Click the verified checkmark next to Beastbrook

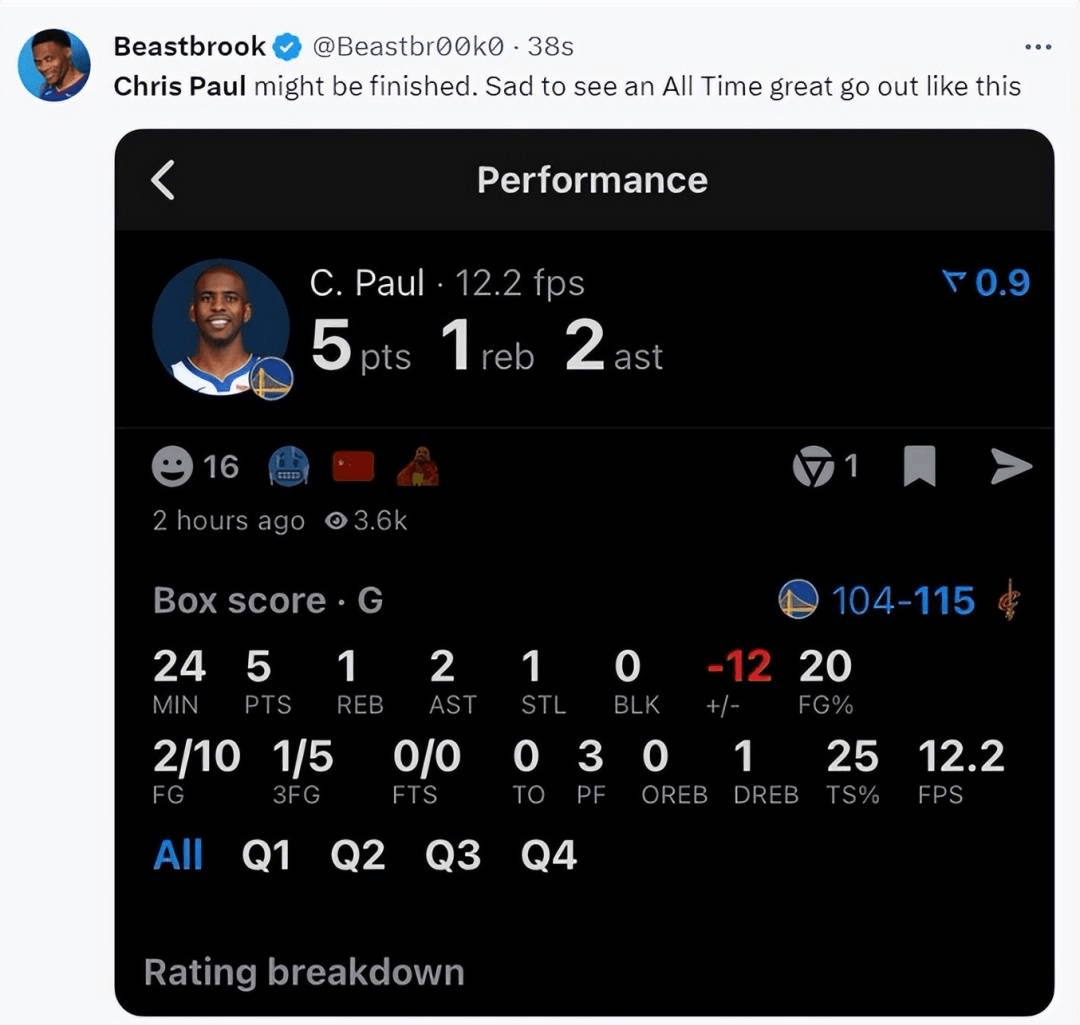pos(288,44)
